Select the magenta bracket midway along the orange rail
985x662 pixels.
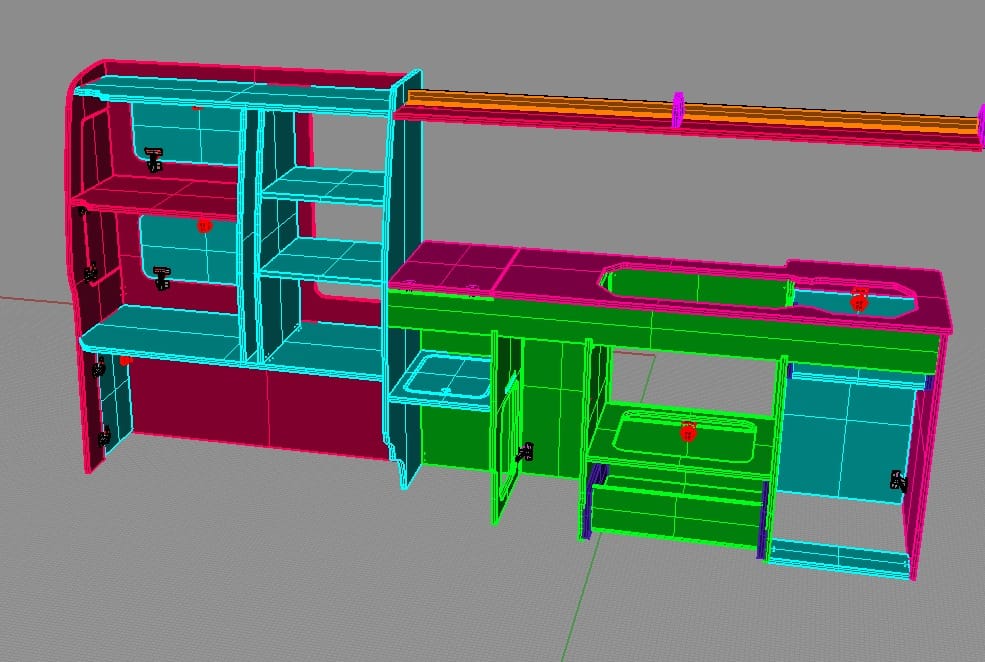(x=678, y=109)
